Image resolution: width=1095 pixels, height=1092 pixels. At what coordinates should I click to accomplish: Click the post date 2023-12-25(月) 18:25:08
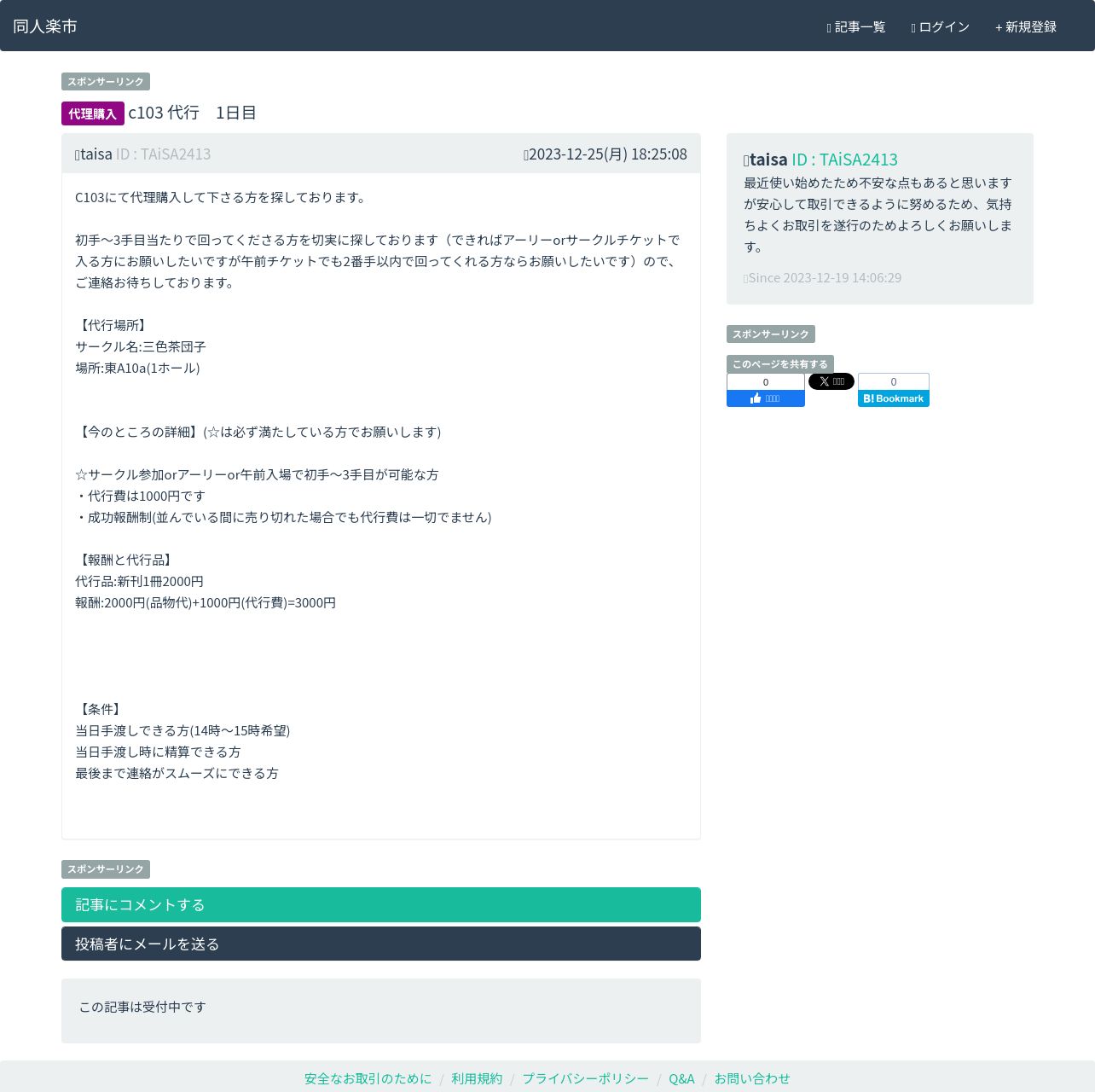[605, 154]
